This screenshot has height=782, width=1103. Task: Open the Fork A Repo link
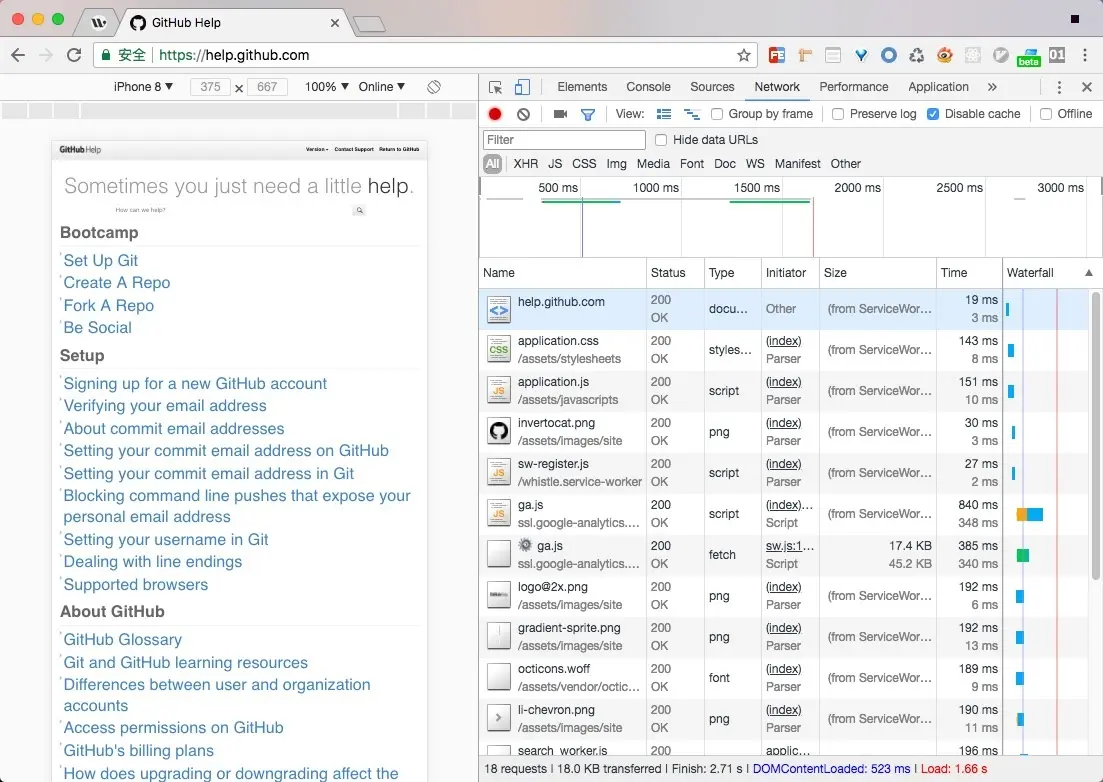[108, 305]
